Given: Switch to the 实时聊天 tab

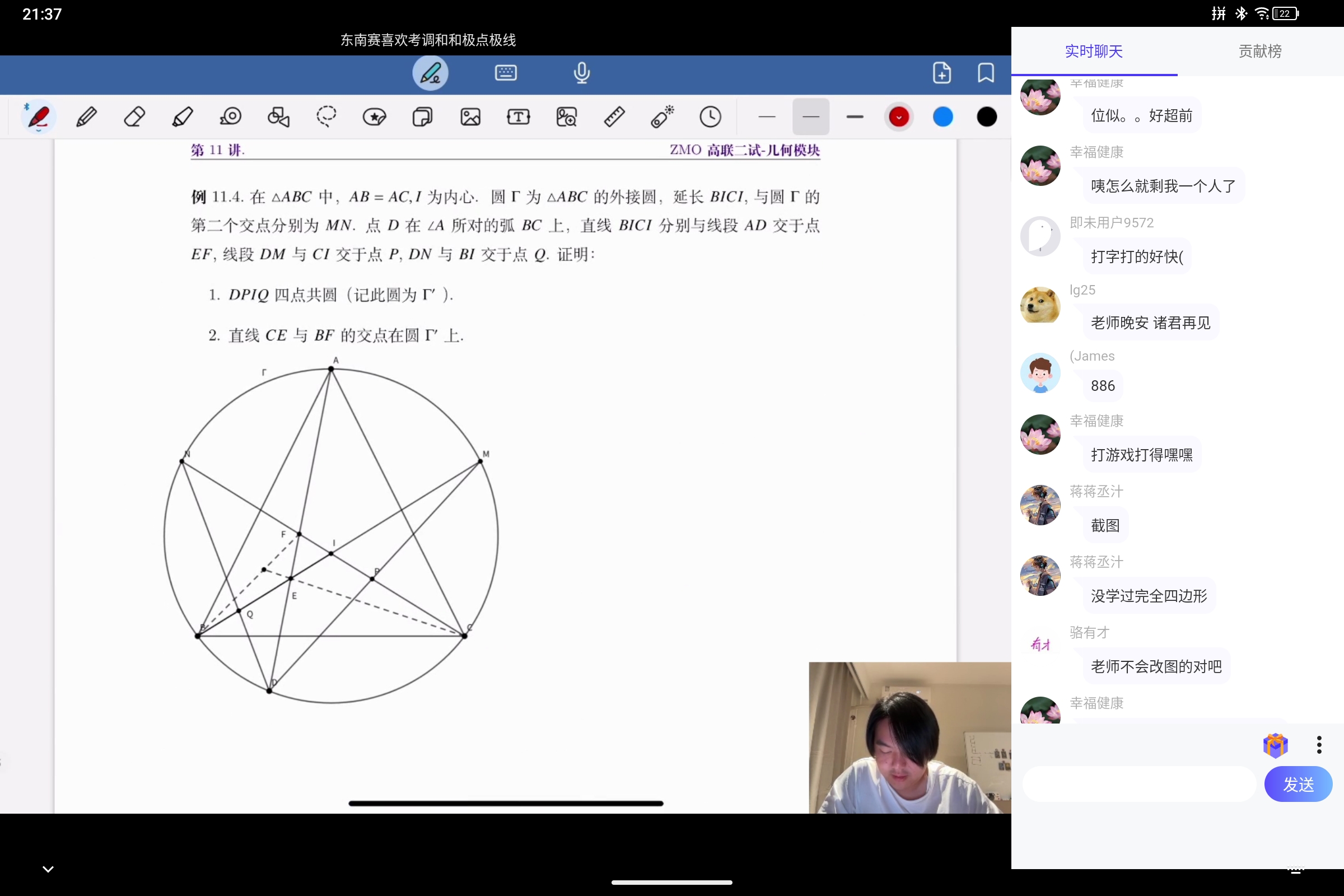Looking at the screenshot, I should pos(1094,52).
